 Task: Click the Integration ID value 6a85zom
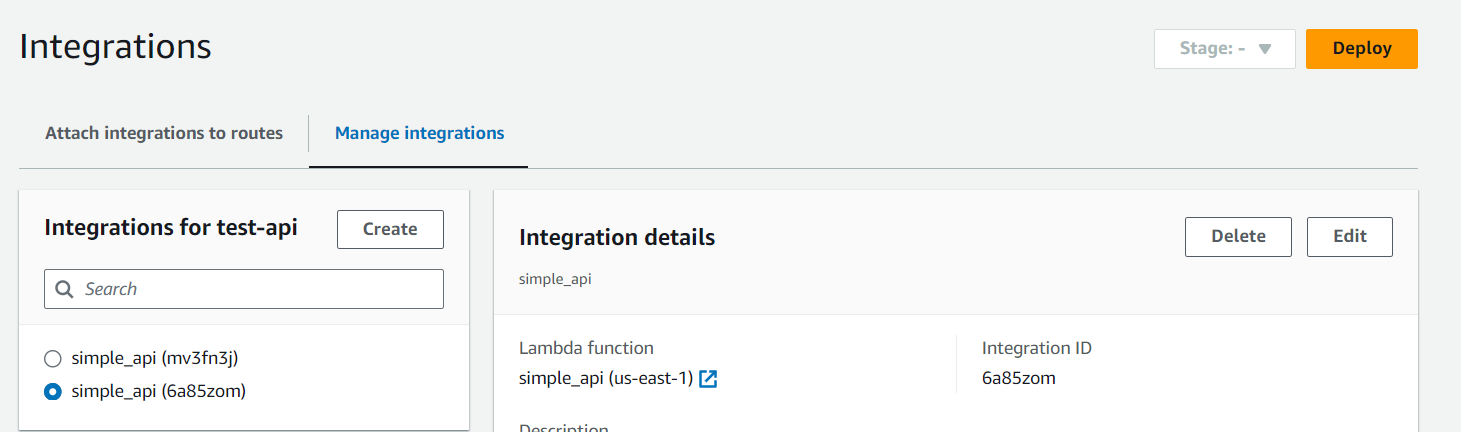coord(1019,378)
